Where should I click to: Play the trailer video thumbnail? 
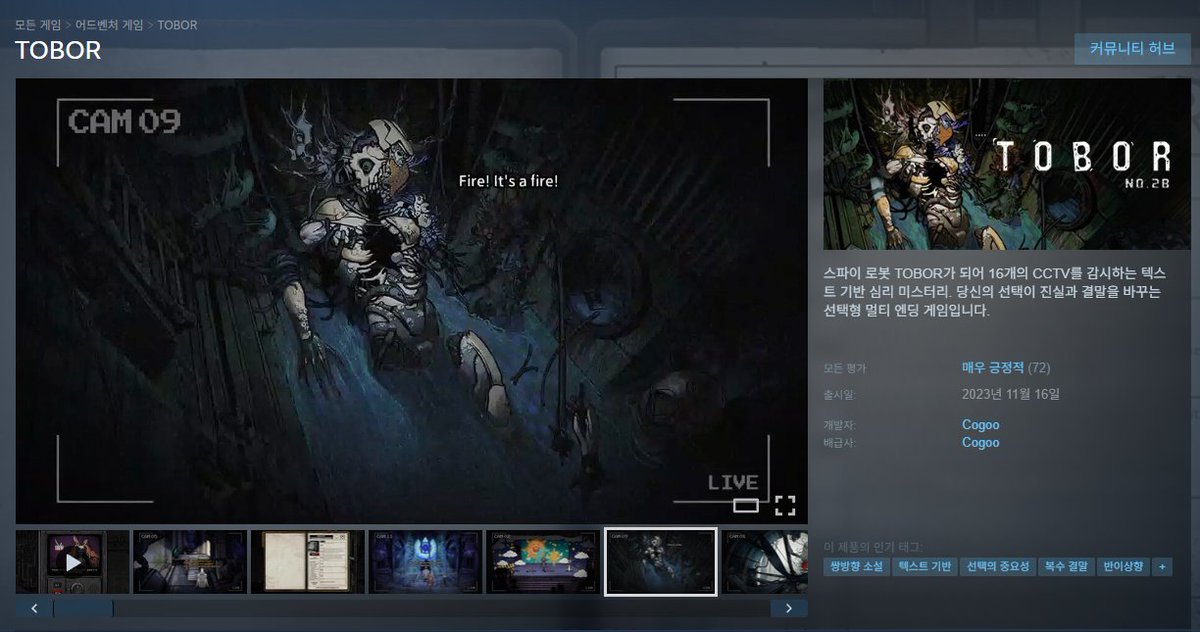point(72,562)
